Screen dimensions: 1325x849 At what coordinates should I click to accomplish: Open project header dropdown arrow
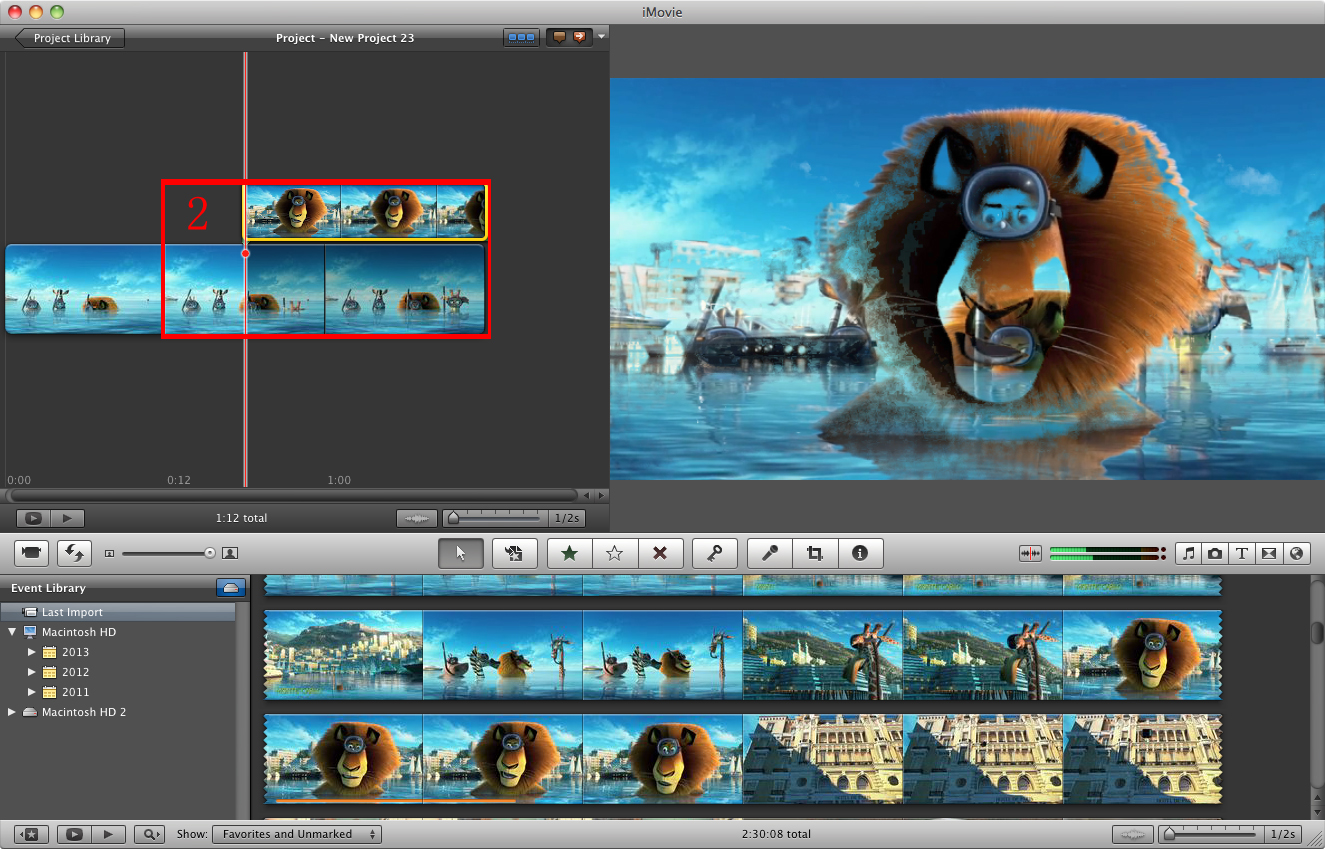tap(602, 38)
